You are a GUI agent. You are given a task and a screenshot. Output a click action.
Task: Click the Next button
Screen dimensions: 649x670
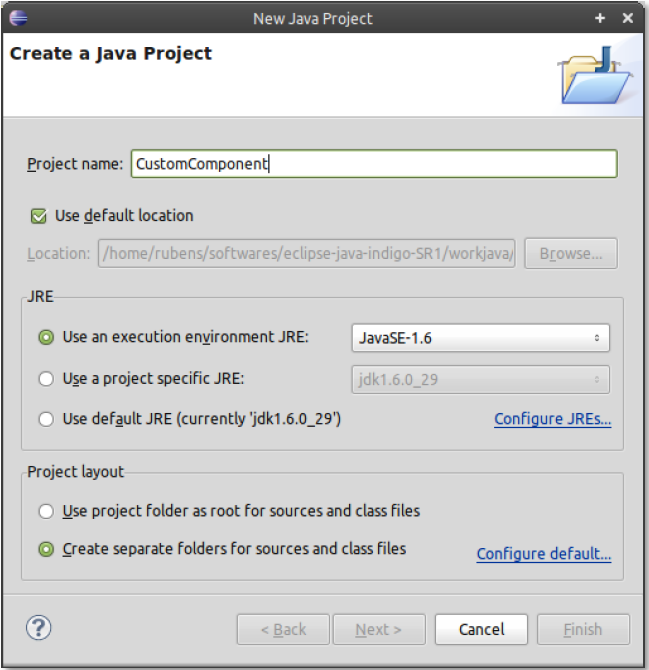click(378, 629)
